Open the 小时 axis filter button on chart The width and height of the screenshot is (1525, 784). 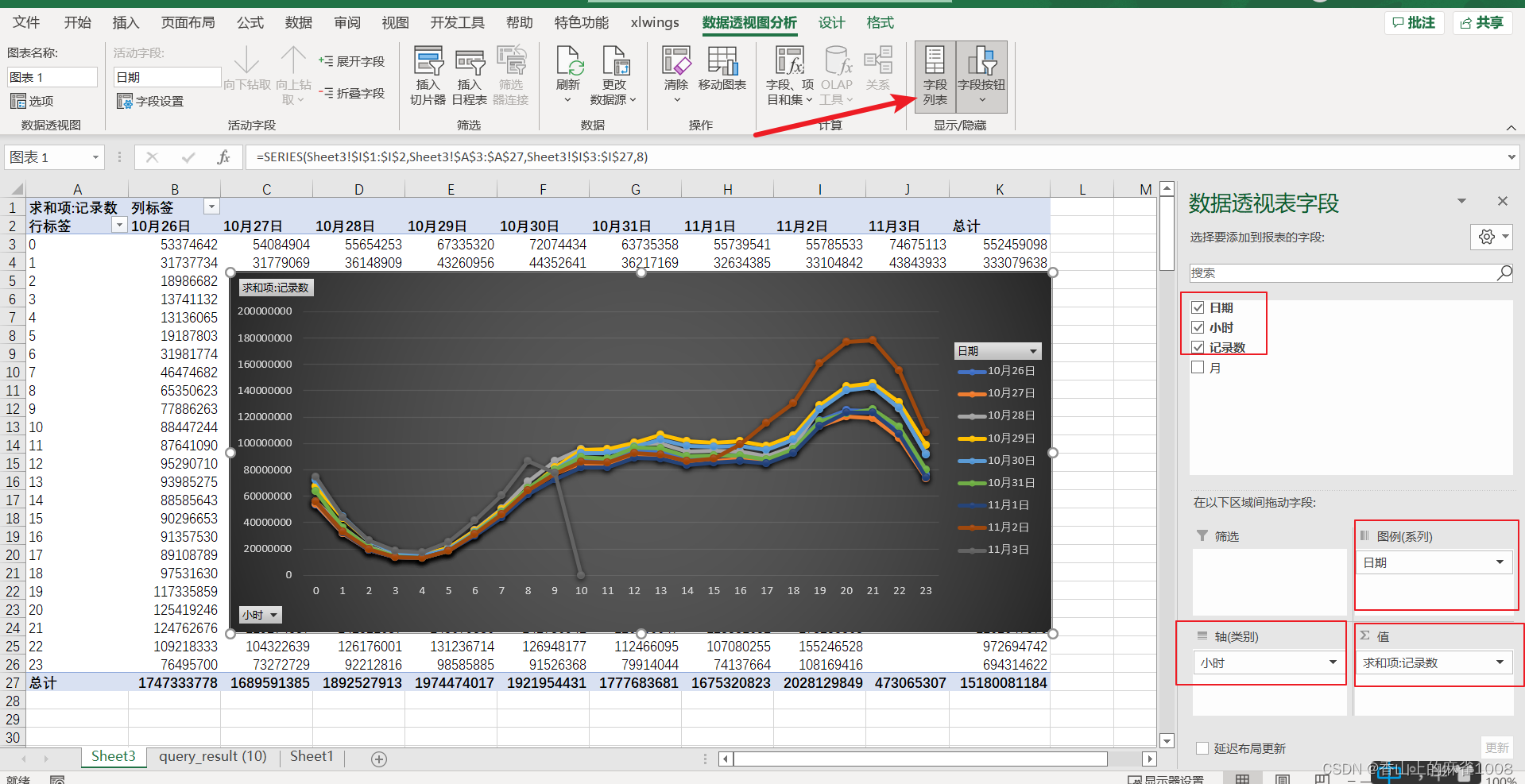(261, 615)
